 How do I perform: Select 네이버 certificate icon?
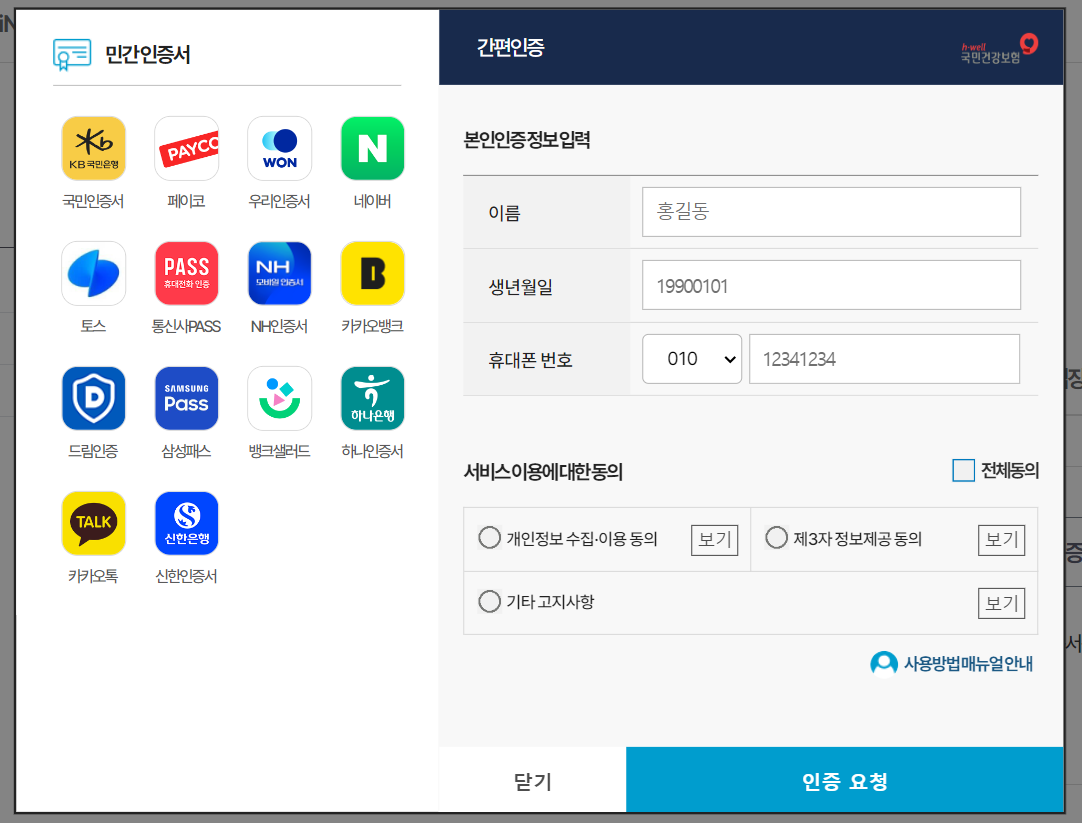tap(372, 147)
